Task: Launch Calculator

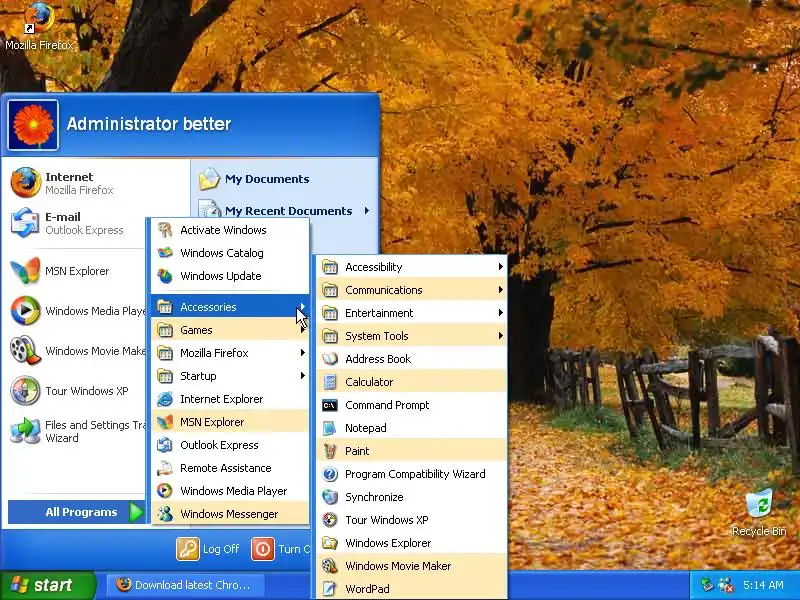Action: [412, 382]
